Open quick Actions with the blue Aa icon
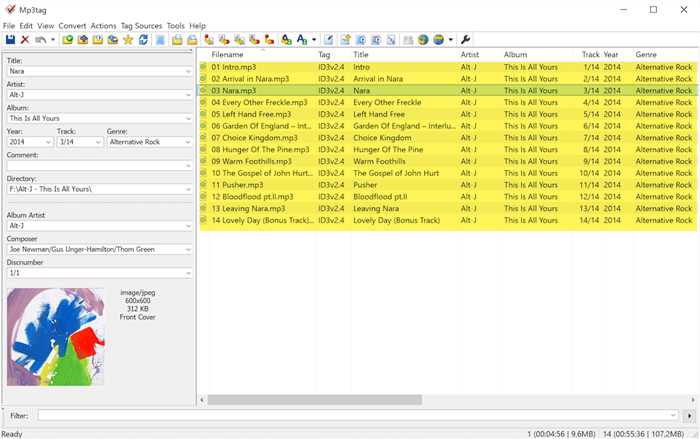 pos(302,40)
